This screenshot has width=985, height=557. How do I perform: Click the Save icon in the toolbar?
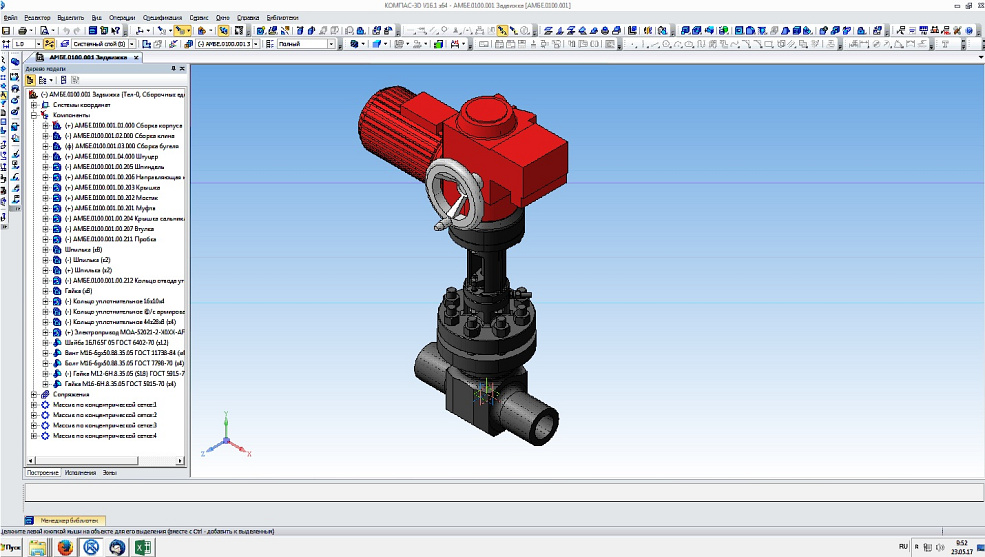7,31
